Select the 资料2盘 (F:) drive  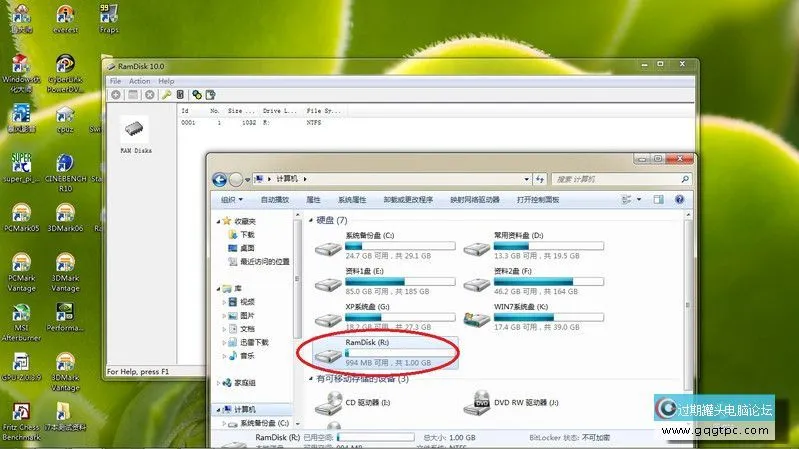[x=534, y=281]
